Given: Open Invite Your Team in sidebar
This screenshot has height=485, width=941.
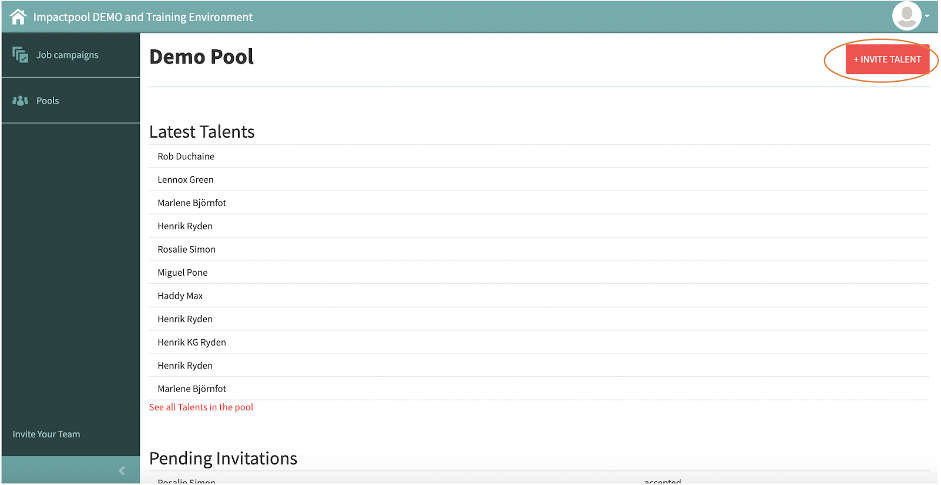Looking at the screenshot, I should [46, 434].
